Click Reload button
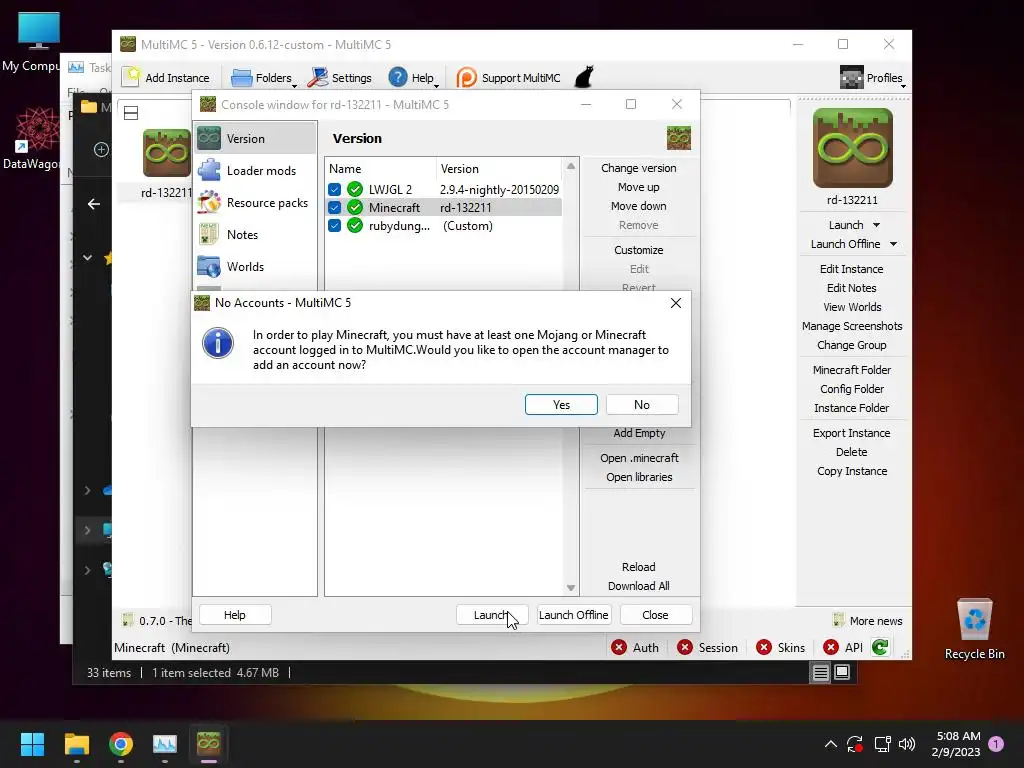This screenshot has height=768, width=1024. click(x=639, y=567)
